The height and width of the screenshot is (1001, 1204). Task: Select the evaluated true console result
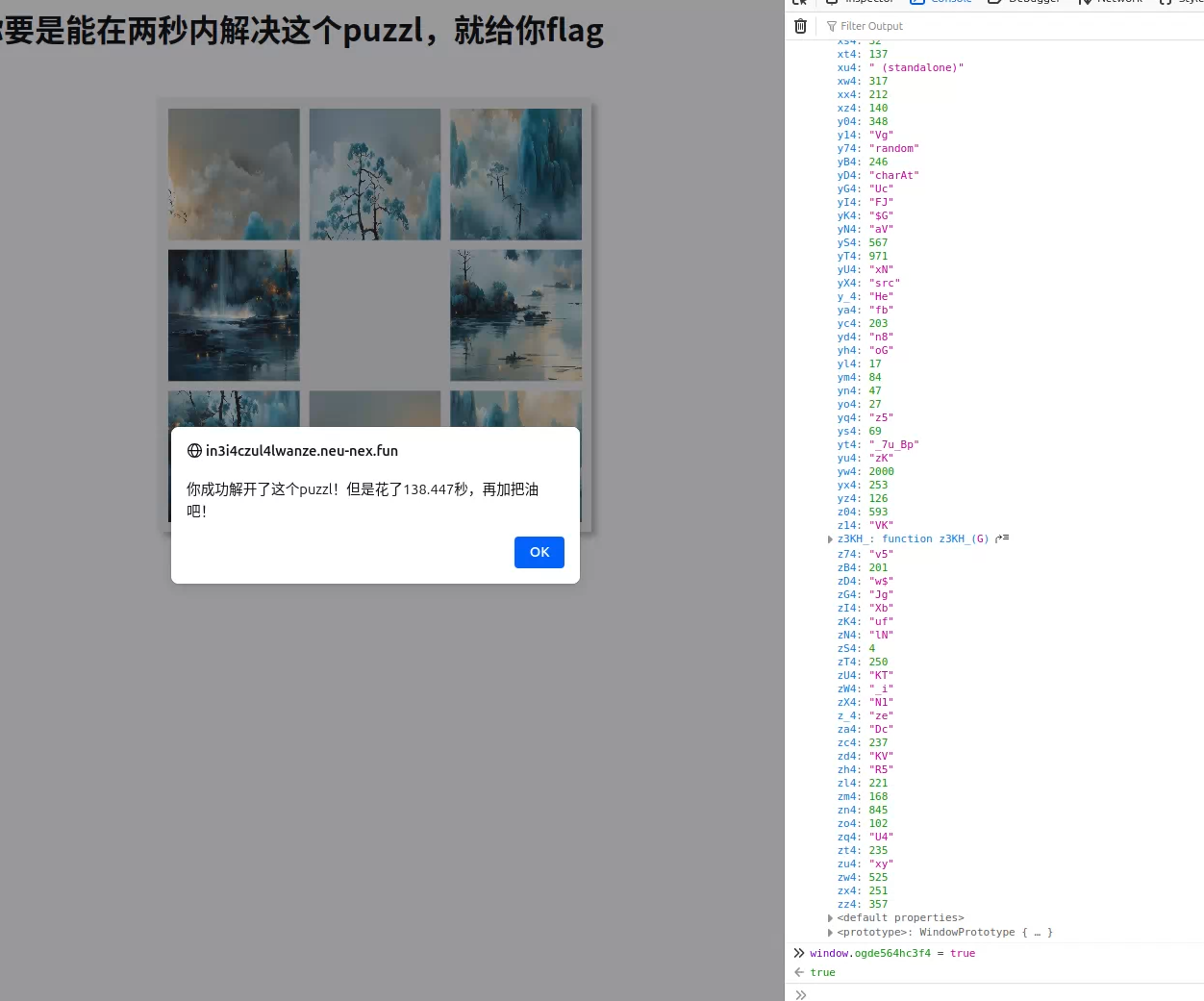pos(823,972)
